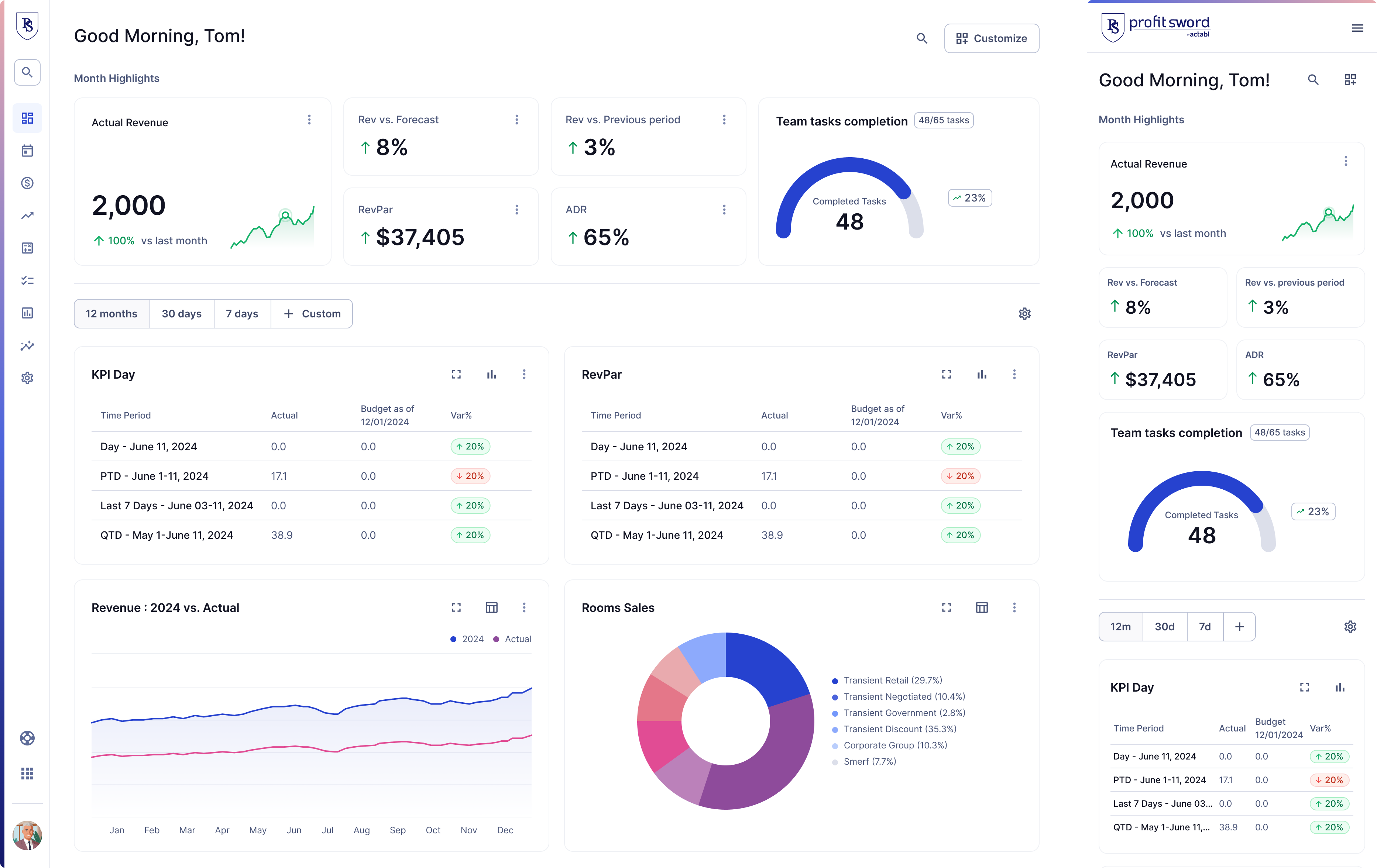Open the checklist tasks icon in sidebar
The image size is (1377, 868).
[27, 280]
